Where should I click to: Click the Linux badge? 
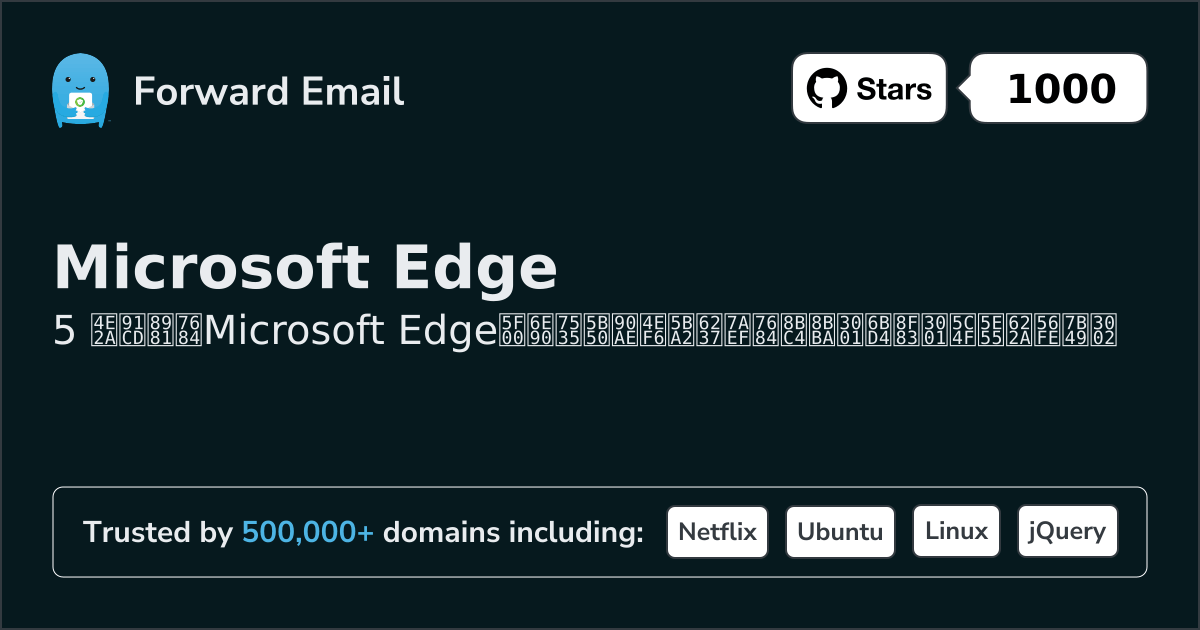(956, 532)
